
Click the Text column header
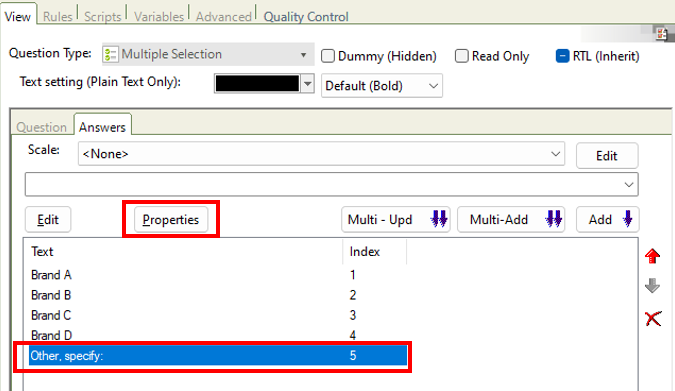[x=184, y=251]
